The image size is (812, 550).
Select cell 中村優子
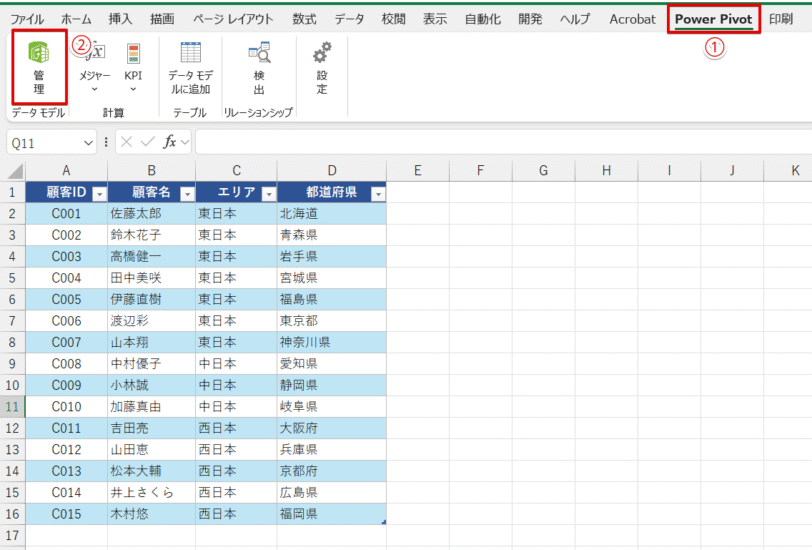151,364
